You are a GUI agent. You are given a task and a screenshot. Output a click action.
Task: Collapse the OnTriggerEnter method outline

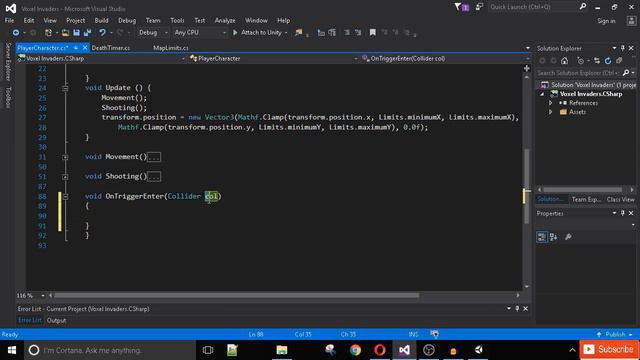pyautogui.click(x=65, y=196)
